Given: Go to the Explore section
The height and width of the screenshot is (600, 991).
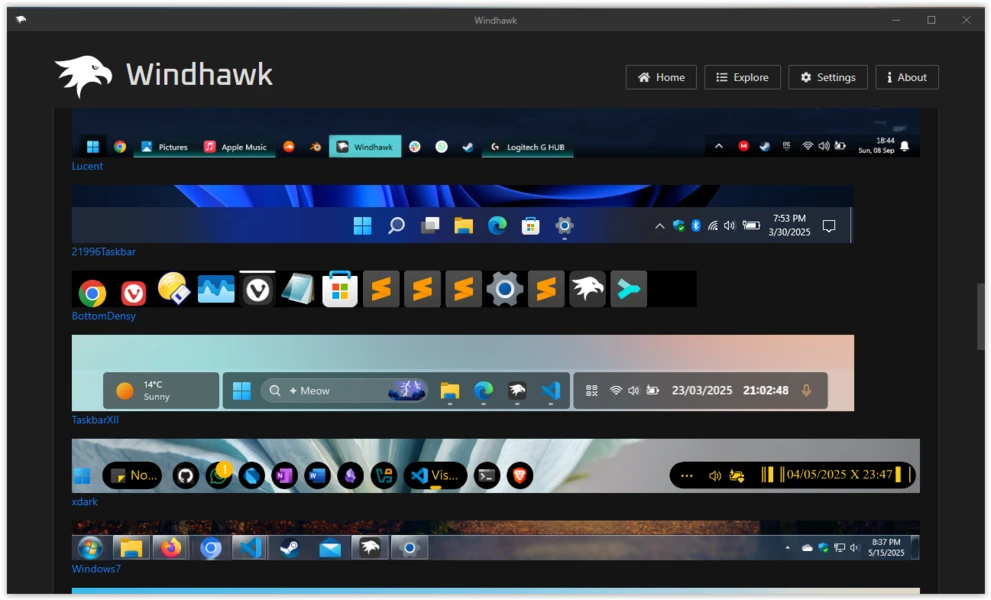Looking at the screenshot, I should (x=742, y=77).
